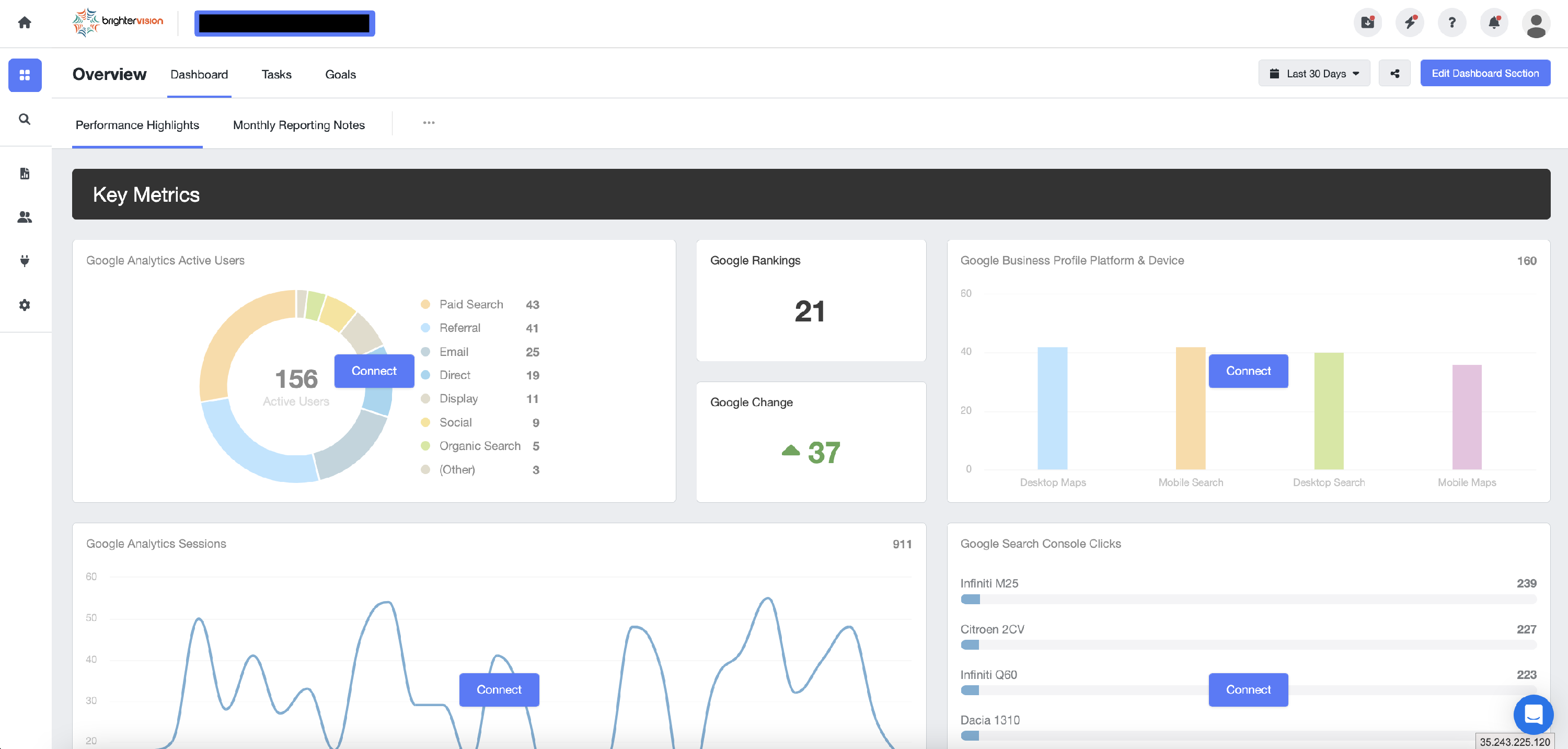Click Edit Dashboard Section button
The width and height of the screenshot is (1568, 749).
point(1485,73)
